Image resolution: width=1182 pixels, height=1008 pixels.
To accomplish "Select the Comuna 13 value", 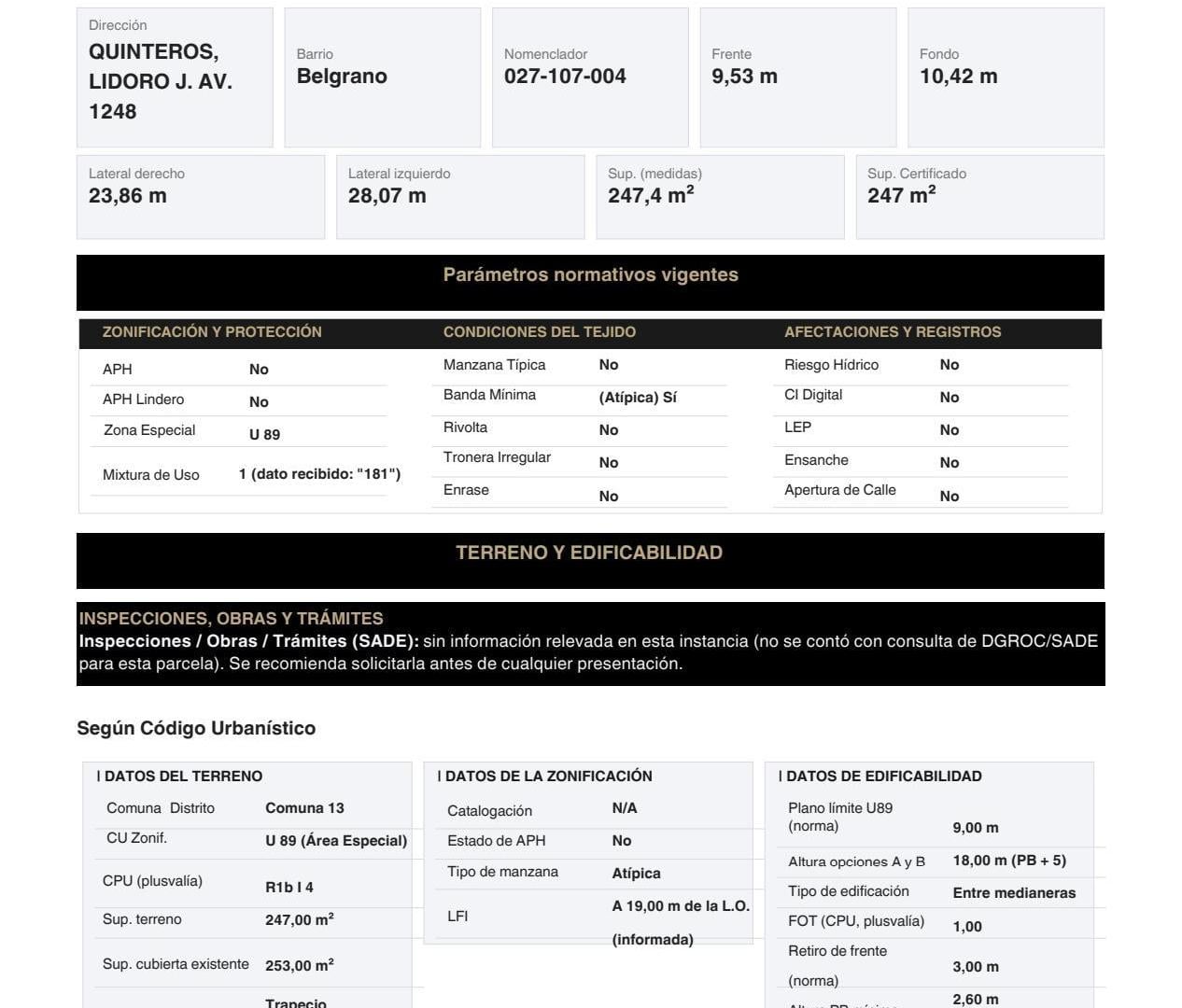I will coord(304,808).
